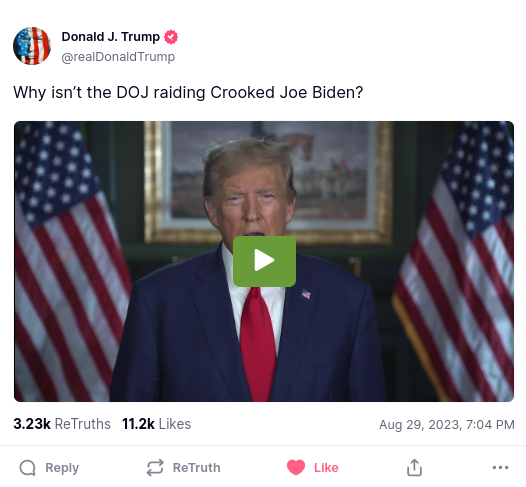Click the ReTruth text label
The height and width of the screenshot is (487, 526).
pyautogui.click(x=197, y=468)
